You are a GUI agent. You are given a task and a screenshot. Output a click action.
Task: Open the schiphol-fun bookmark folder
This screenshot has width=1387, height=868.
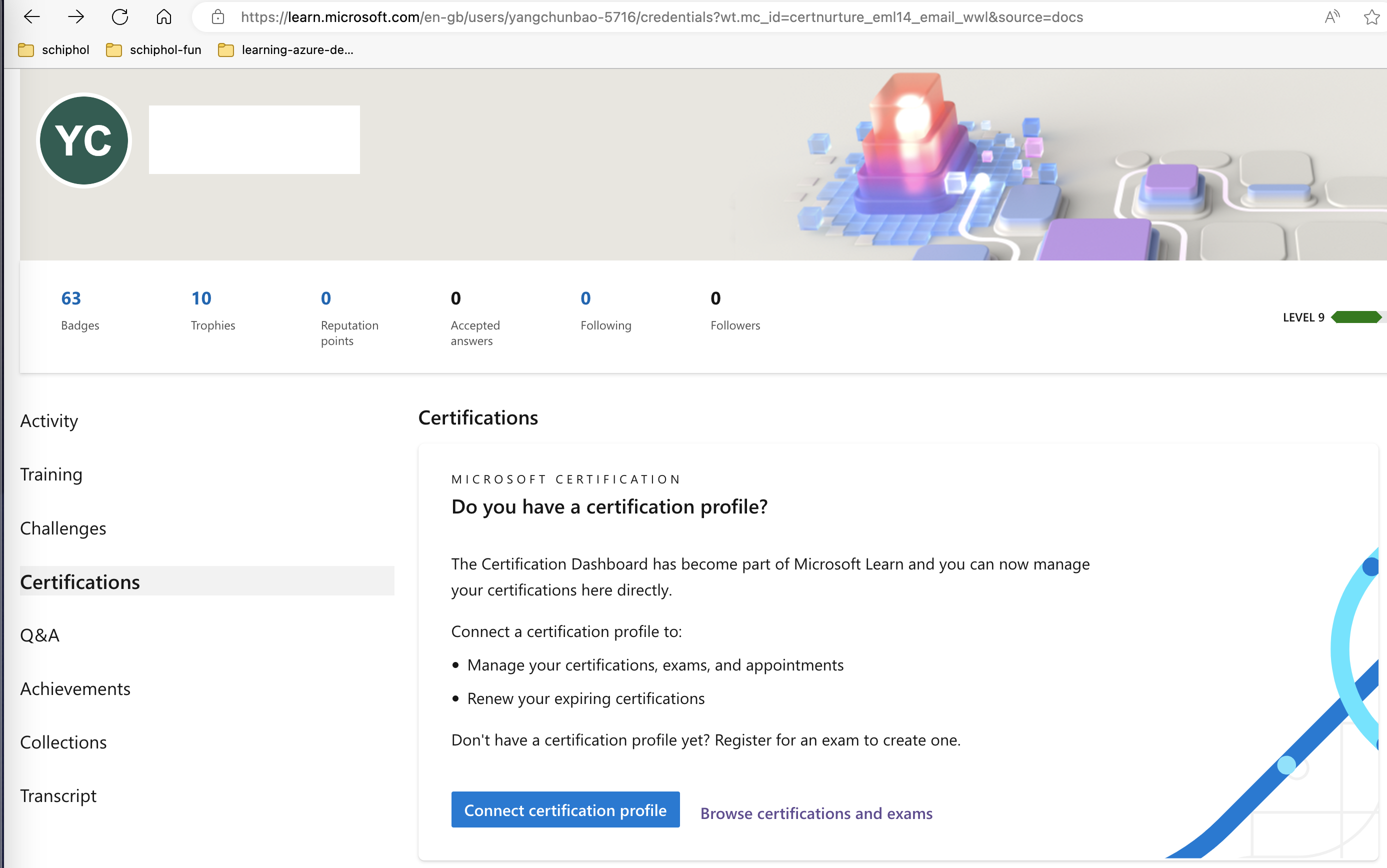pyautogui.click(x=154, y=50)
